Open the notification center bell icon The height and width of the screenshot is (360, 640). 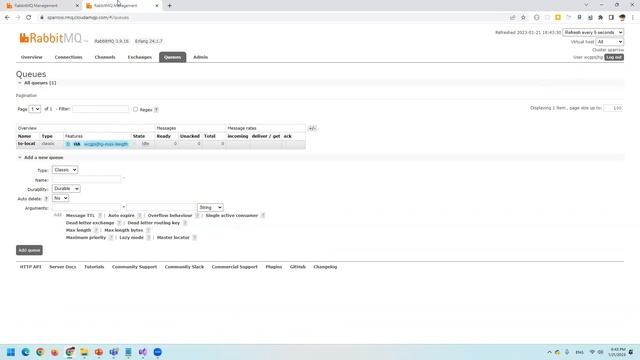pyautogui.click(x=631, y=352)
